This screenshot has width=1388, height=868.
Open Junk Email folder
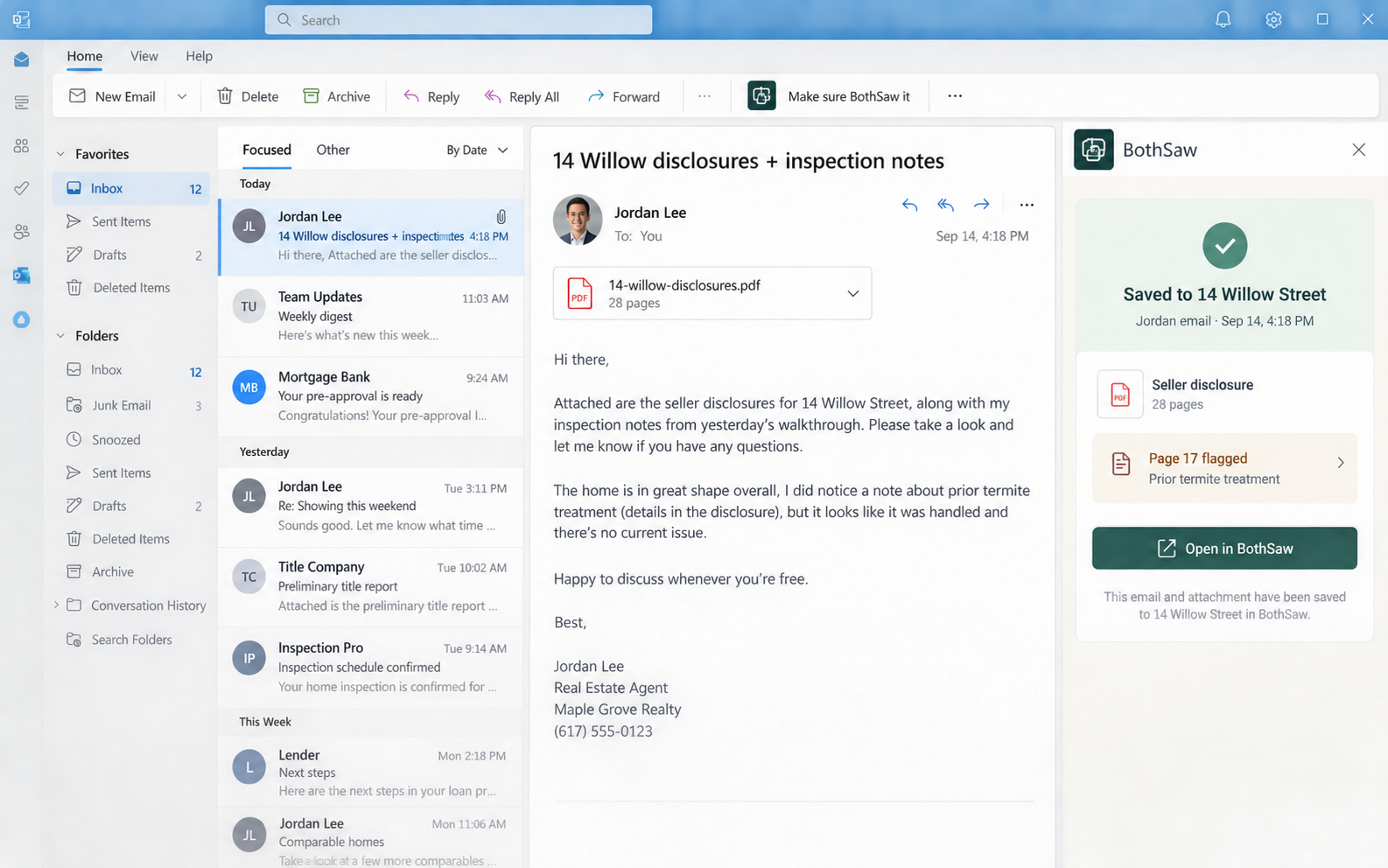tap(131, 405)
